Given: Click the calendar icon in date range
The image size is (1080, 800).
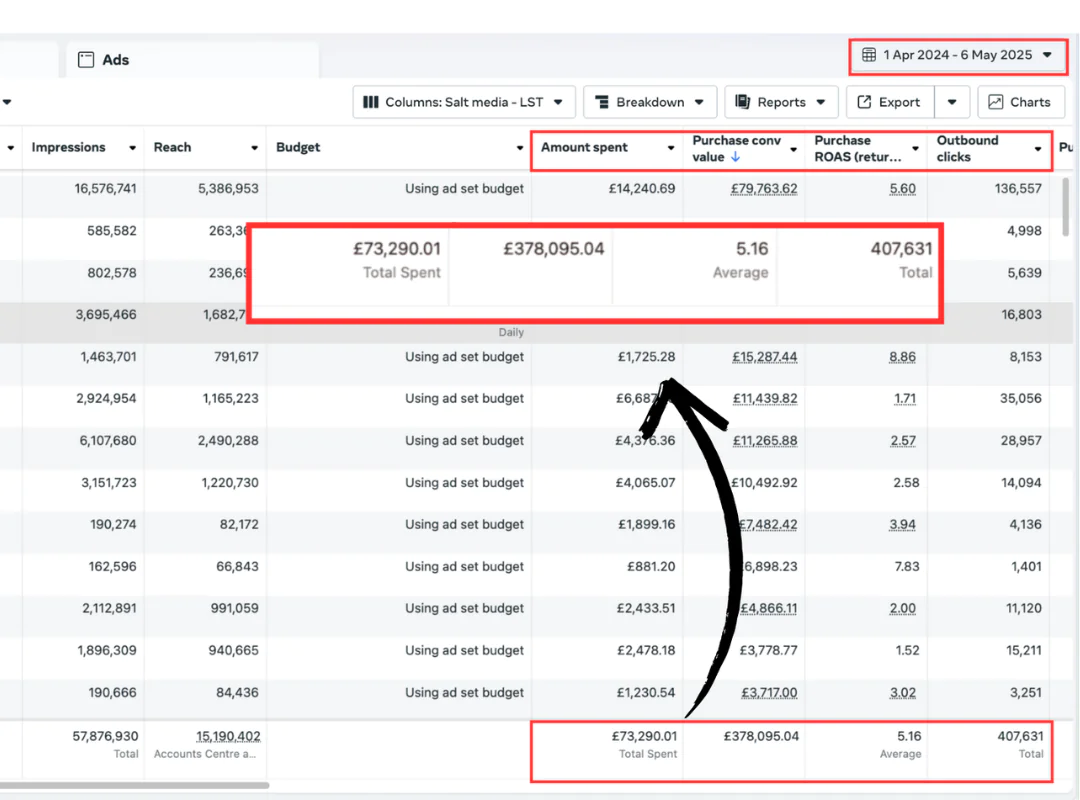Looking at the screenshot, I should click(869, 55).
